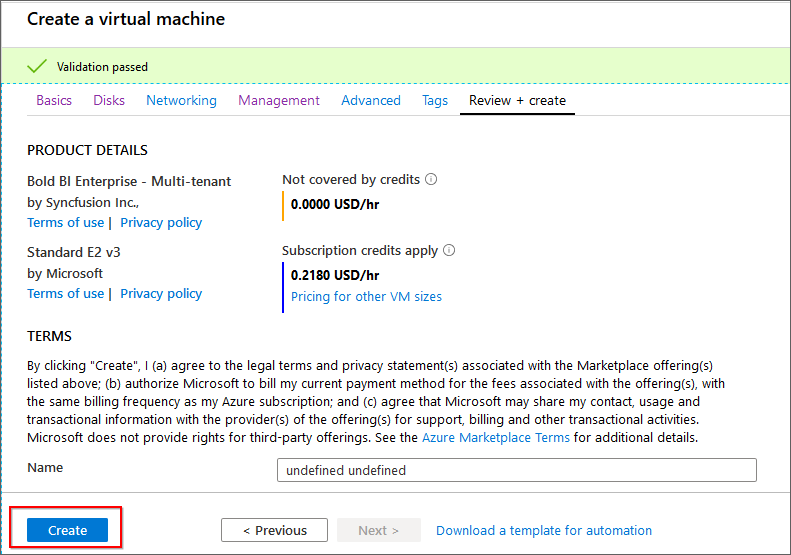The width and height of the screenshot is (791, 555).
Task: Switch to the Tags tab
Action: [435, 100]
